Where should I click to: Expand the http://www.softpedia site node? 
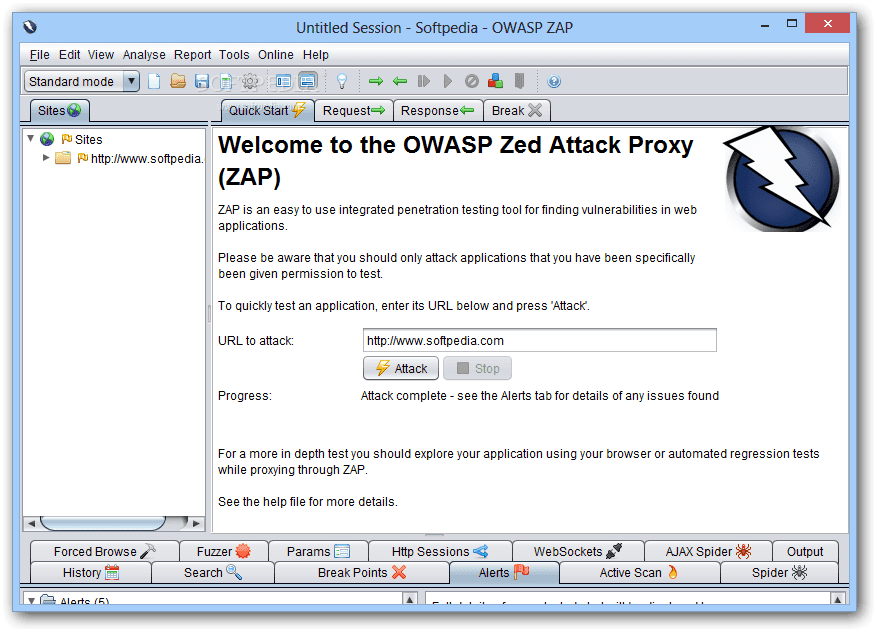(x=46, y=158)
